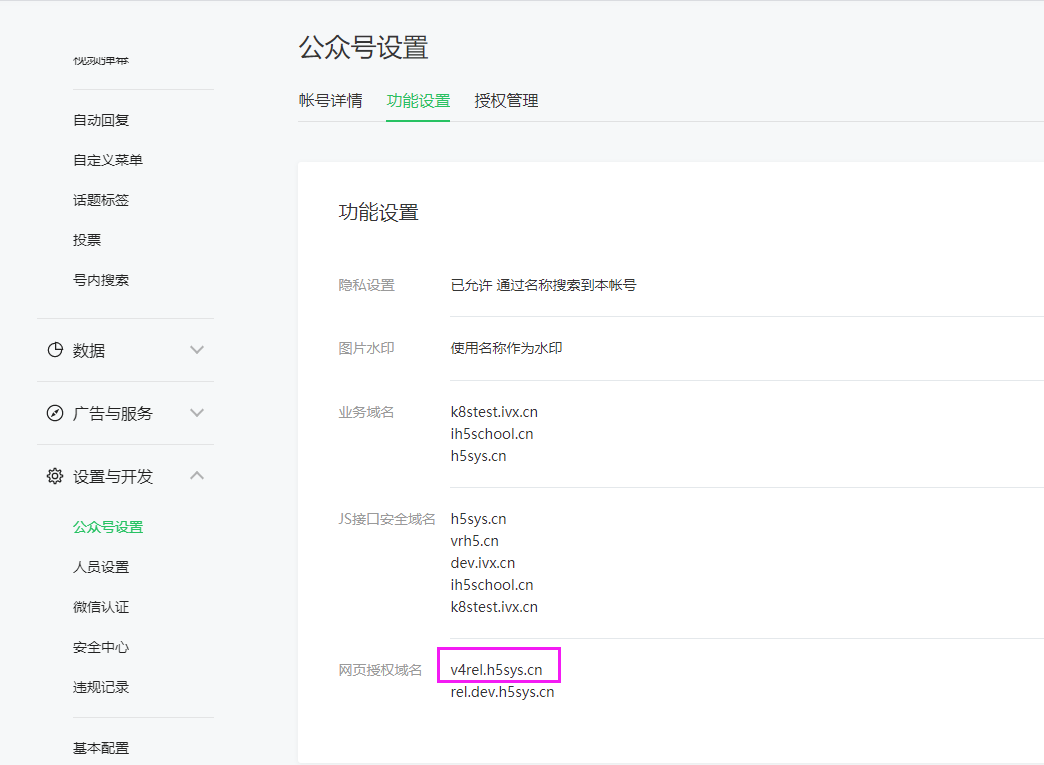Switch to the 帐号详情 tab
The image size is (1044, 765).
click(331, 101)
